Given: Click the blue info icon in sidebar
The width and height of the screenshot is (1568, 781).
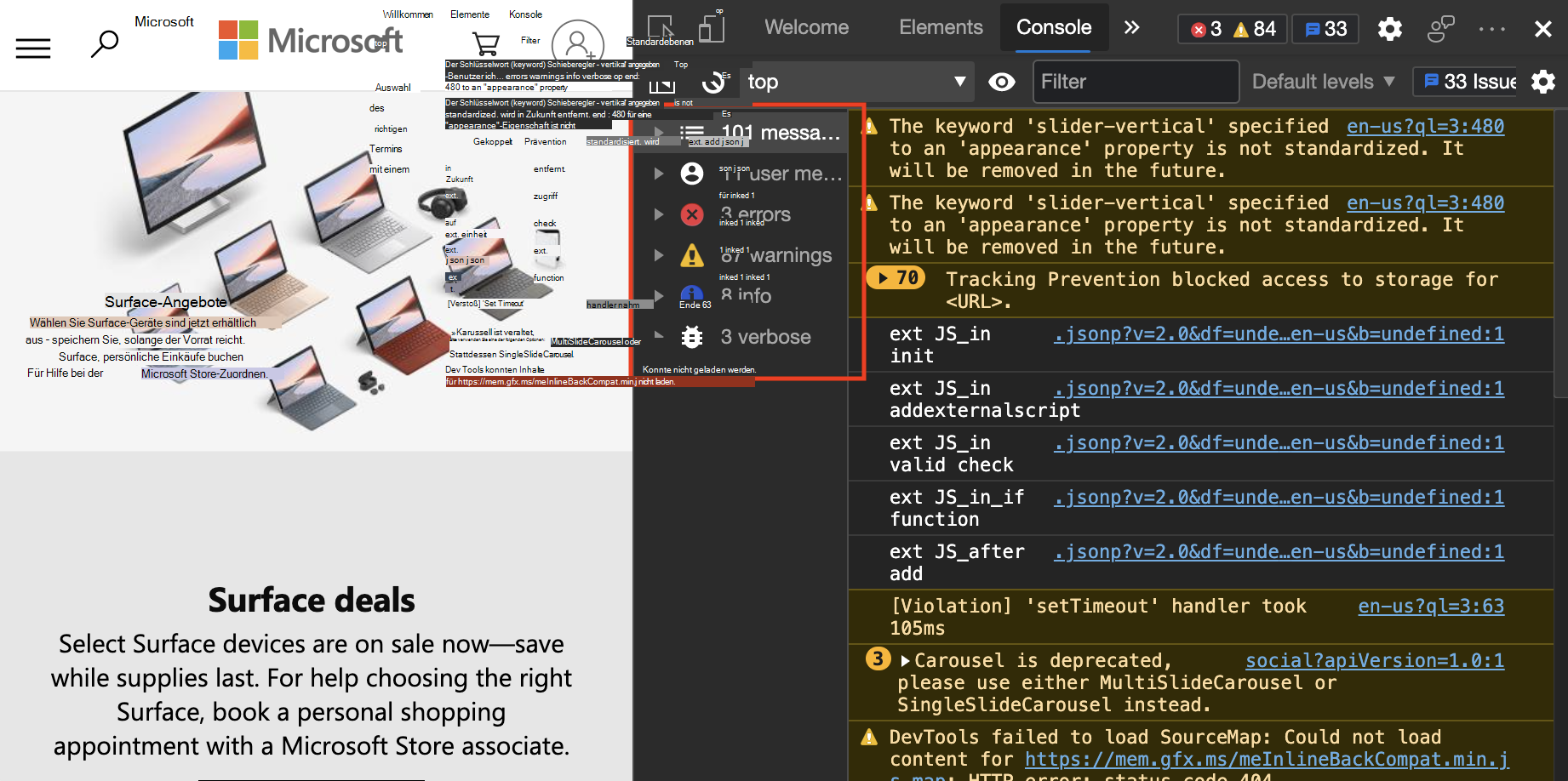Looking at the screenshot, I should click(x=692, y=296).
